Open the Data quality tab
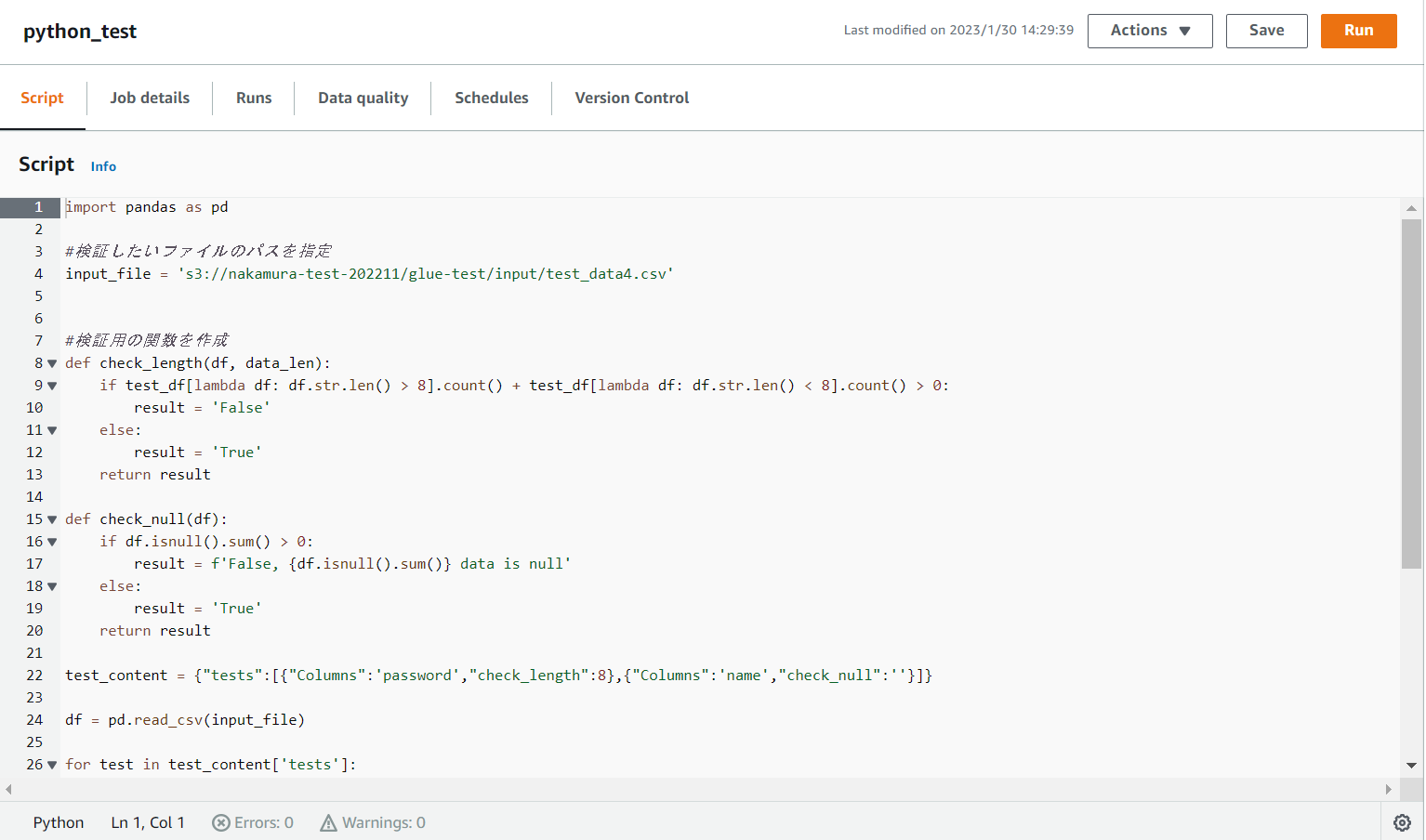Screen dimensions: 1426x840 point(363,98)
